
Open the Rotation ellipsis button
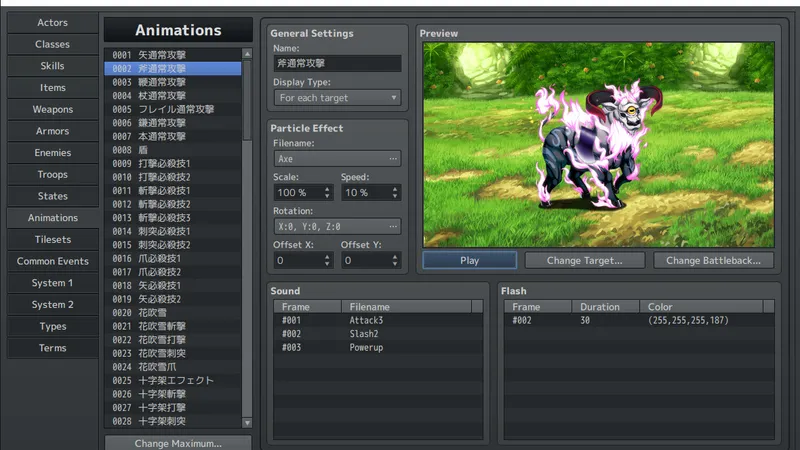pyautogui.click(x=393, y=227)
